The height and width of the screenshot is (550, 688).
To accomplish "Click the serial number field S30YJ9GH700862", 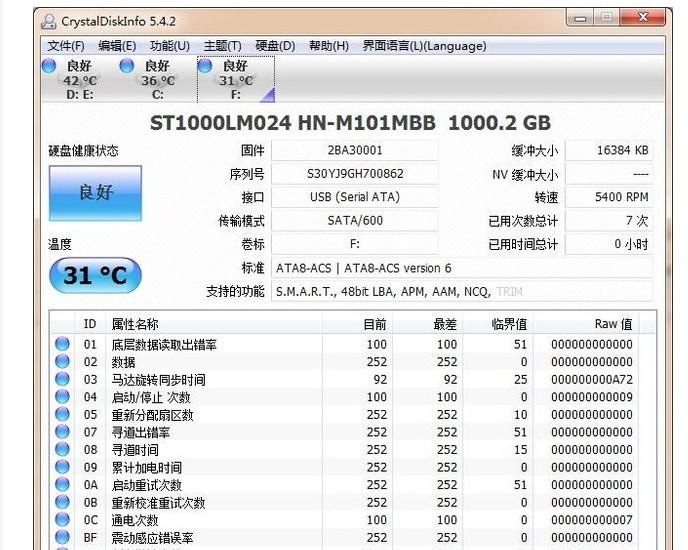I will (x=355, y=174).
